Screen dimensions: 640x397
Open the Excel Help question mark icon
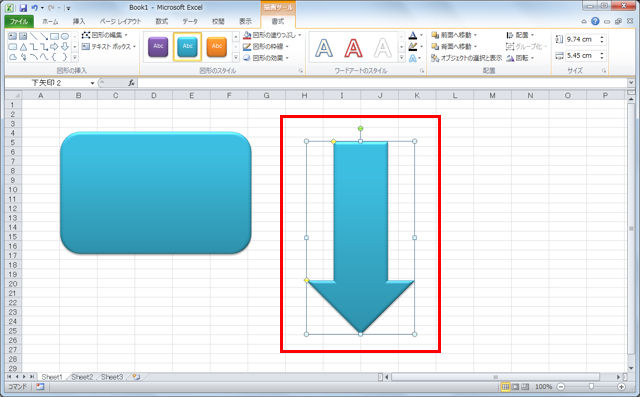[x=595, y=21]
